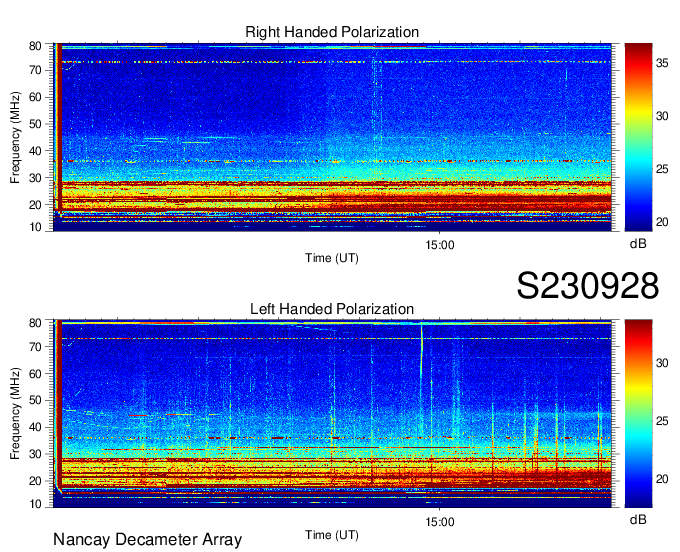Click the 15:00 time label under bottom plot
Viewport: 680px width, 552px height.
[440, 522]
